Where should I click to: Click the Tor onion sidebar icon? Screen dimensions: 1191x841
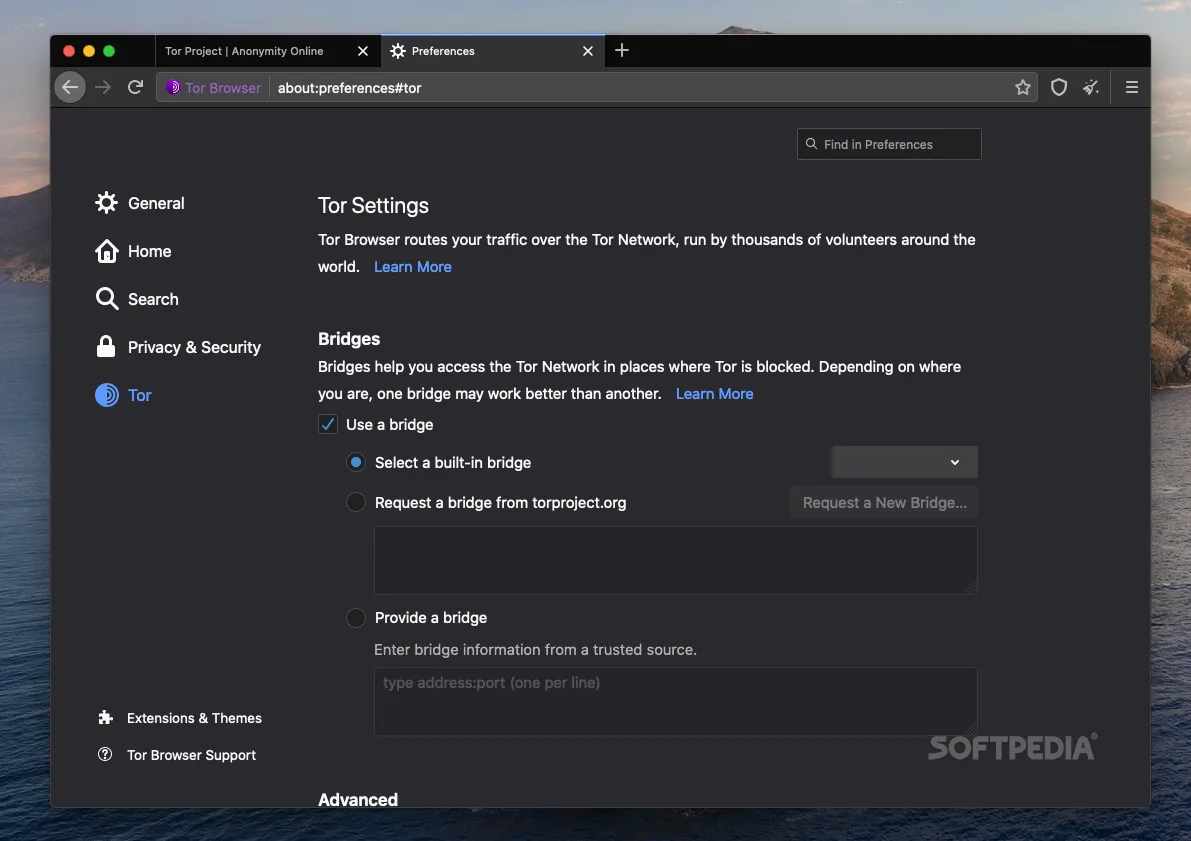click(x=106, y=395)
